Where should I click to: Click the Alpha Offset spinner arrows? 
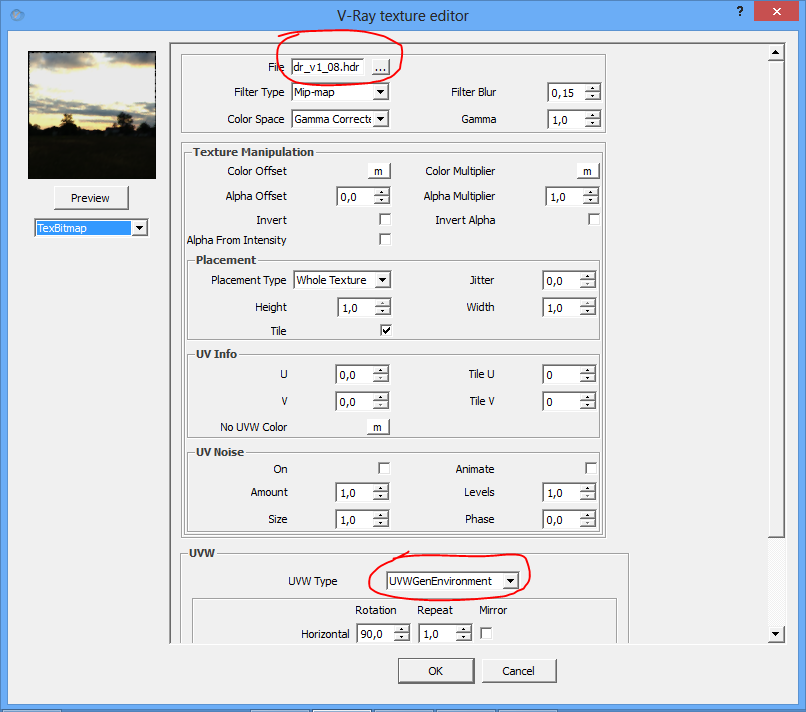coord(381,197)
